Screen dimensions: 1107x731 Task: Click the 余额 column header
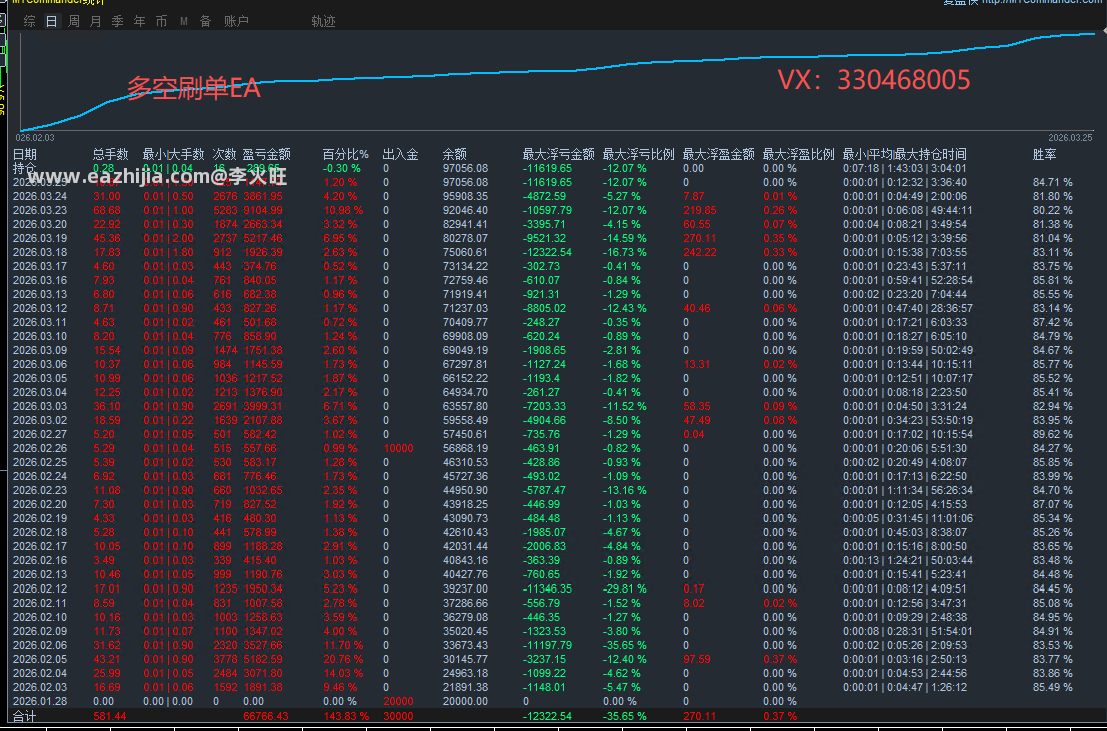tap(455, 154)
